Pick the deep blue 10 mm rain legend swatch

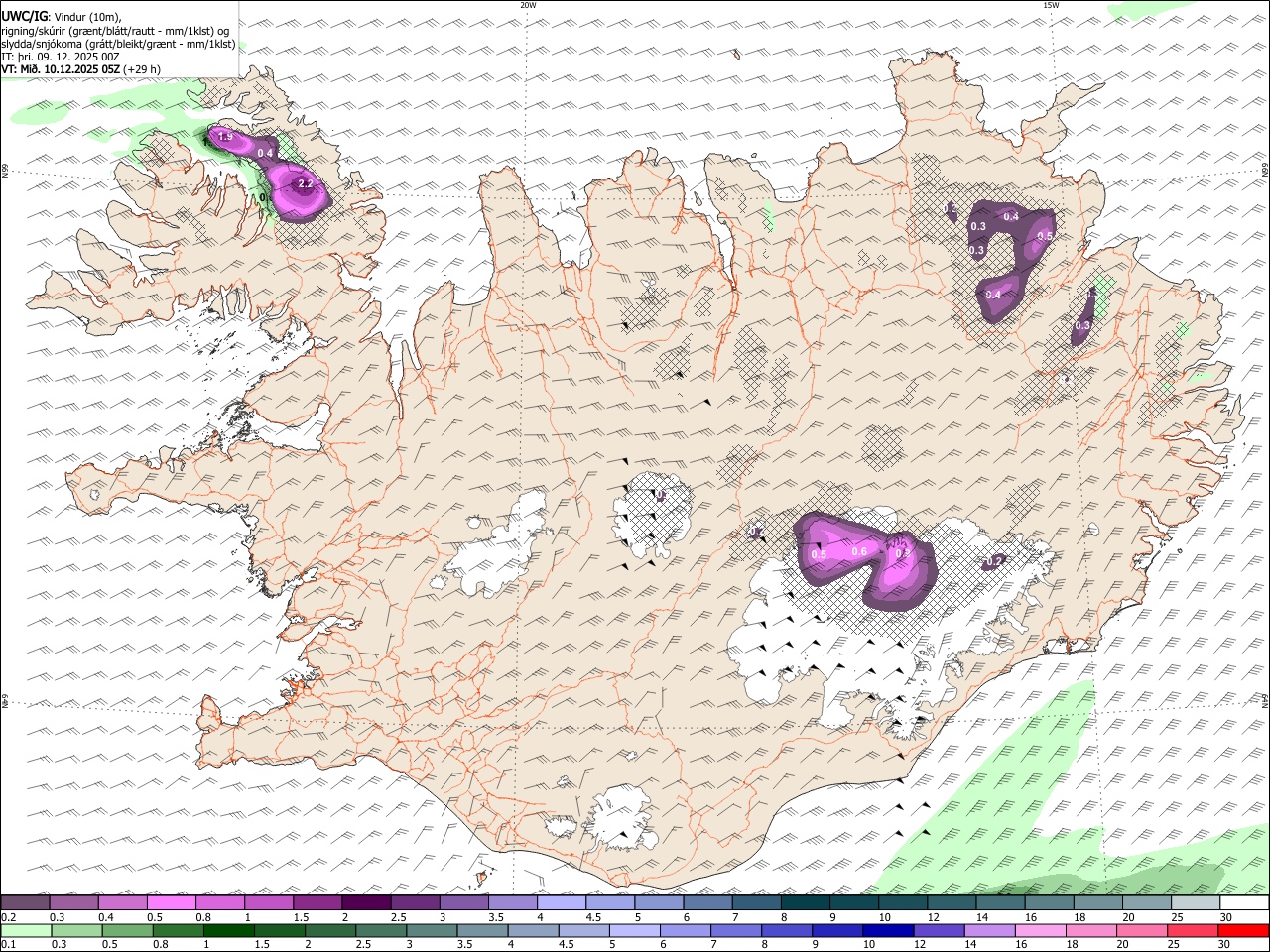[x=886, y=931]
